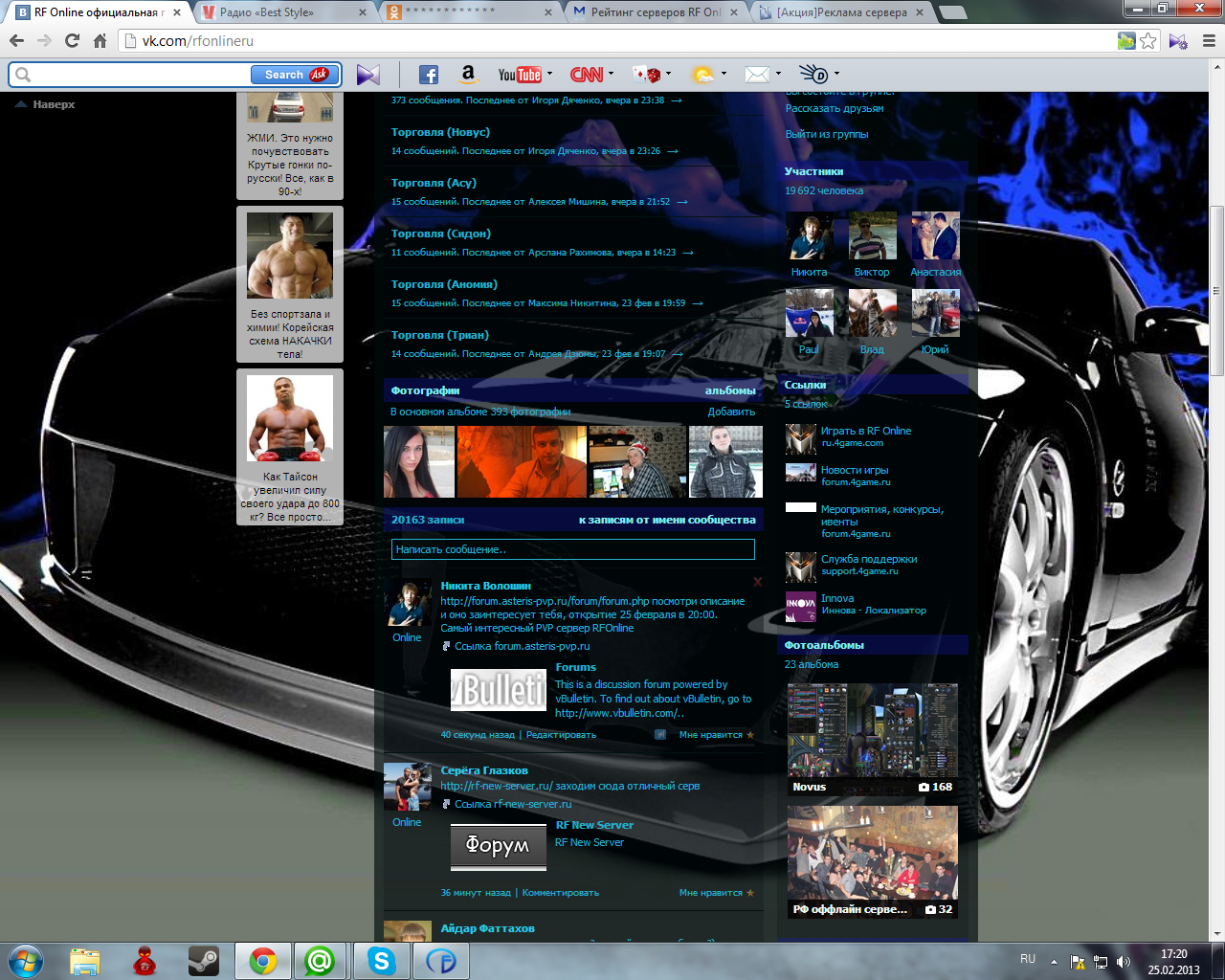1225x980 pixels.
Task: Click the browser forward arrow
Action: click(x=44, y=41)
